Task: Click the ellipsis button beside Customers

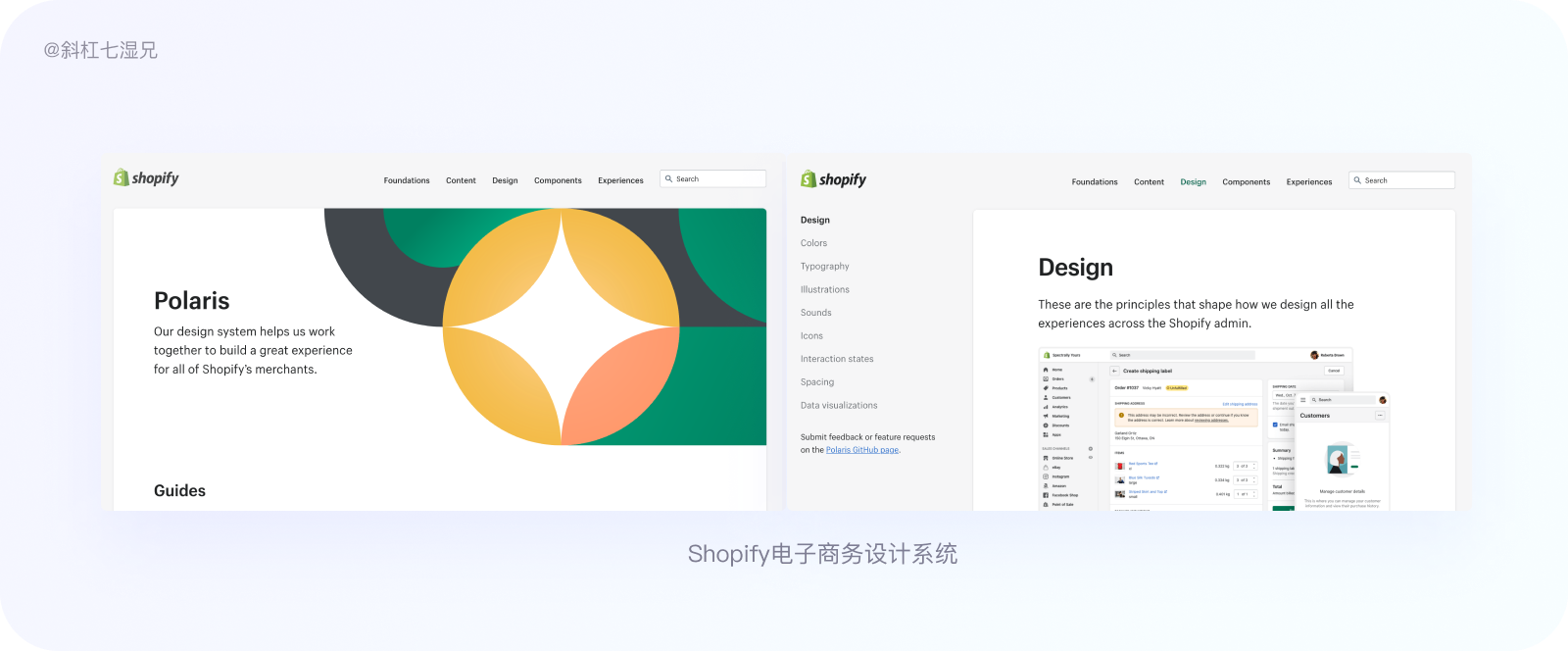Action: coord(1380,416)
